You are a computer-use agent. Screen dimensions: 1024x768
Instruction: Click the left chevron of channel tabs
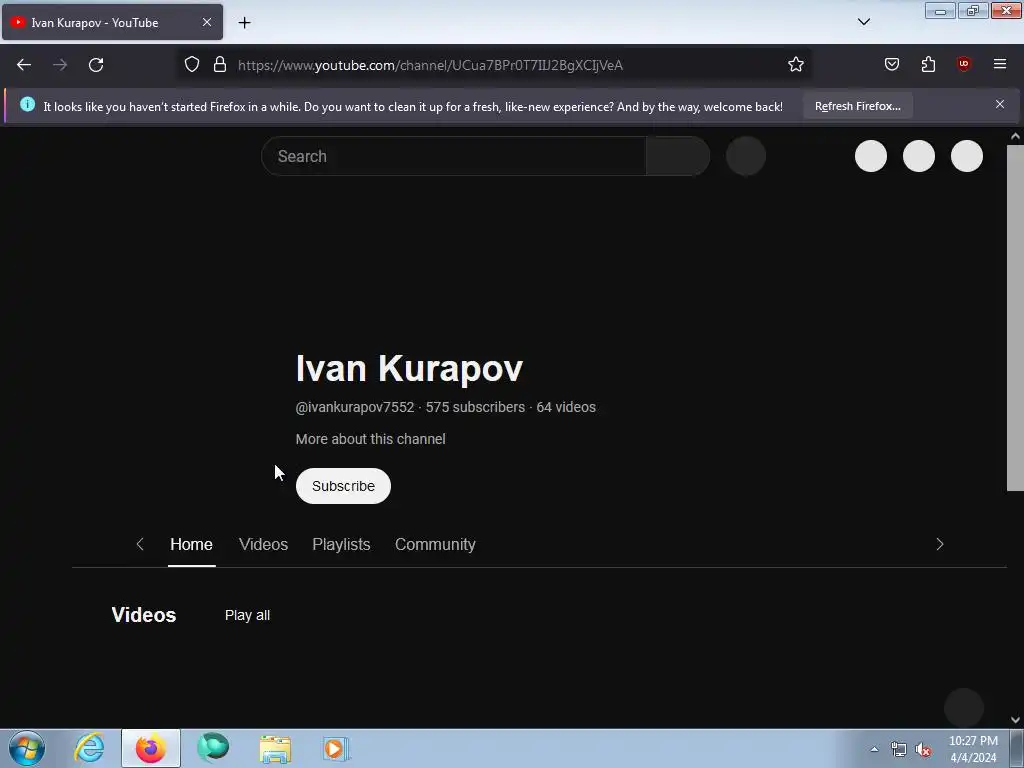pos(140,544)
